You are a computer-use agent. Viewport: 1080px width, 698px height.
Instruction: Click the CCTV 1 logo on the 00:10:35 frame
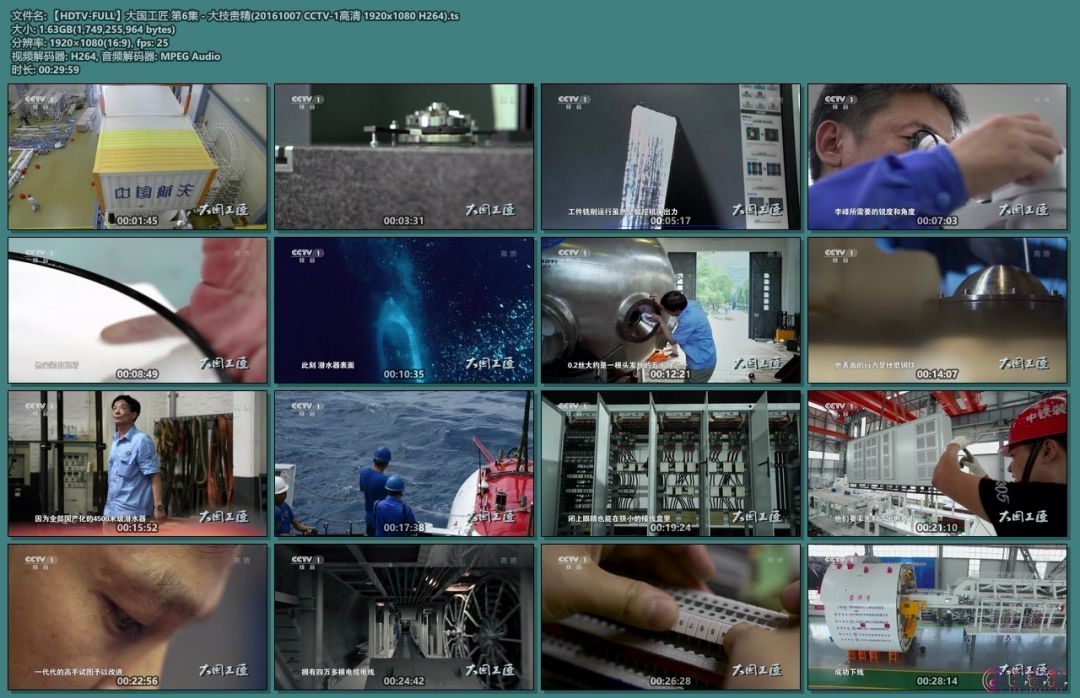pos(307,255)
